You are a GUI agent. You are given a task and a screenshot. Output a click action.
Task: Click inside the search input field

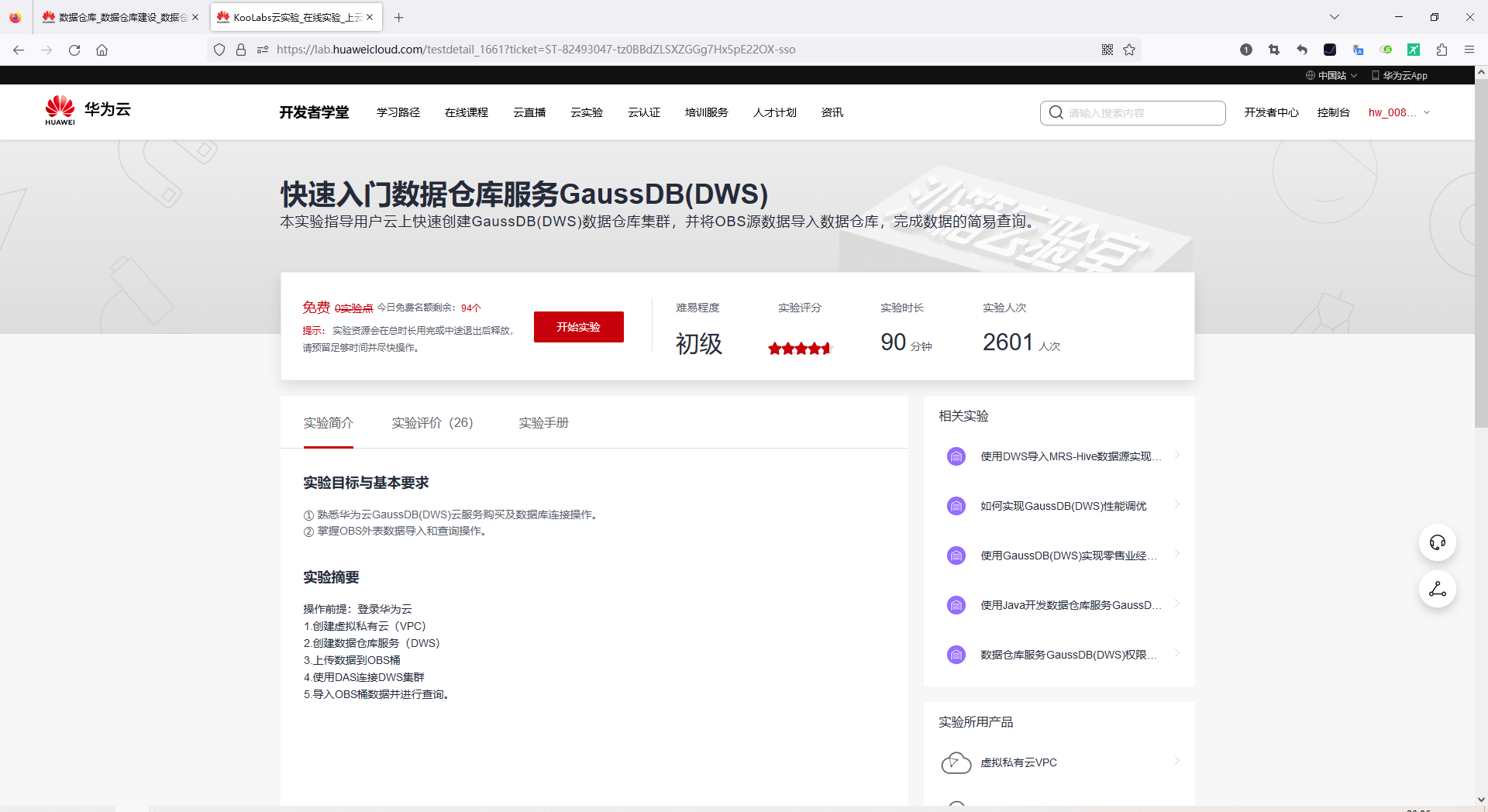click(1139, 112)
